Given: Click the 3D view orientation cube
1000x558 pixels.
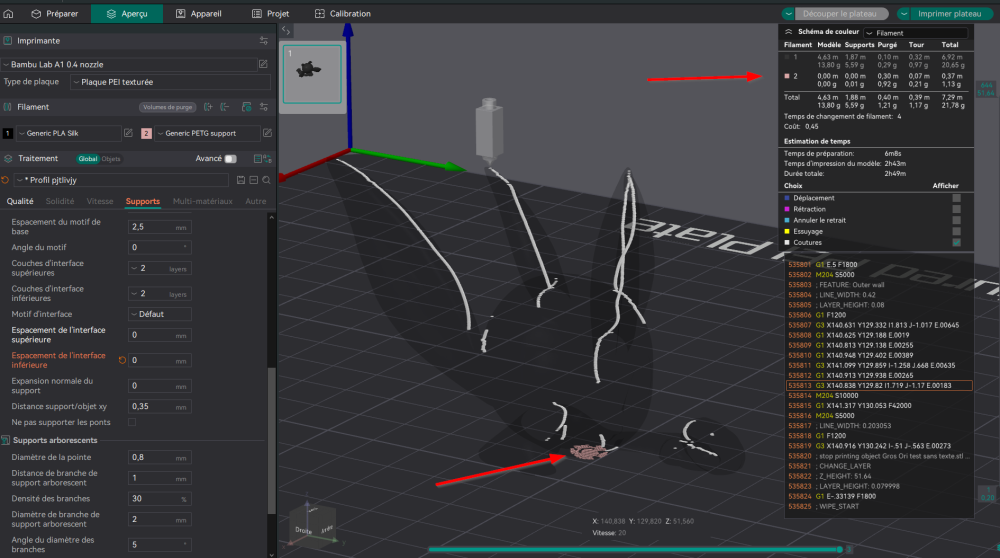Looking at the screenshot, I should click(312, 526).
